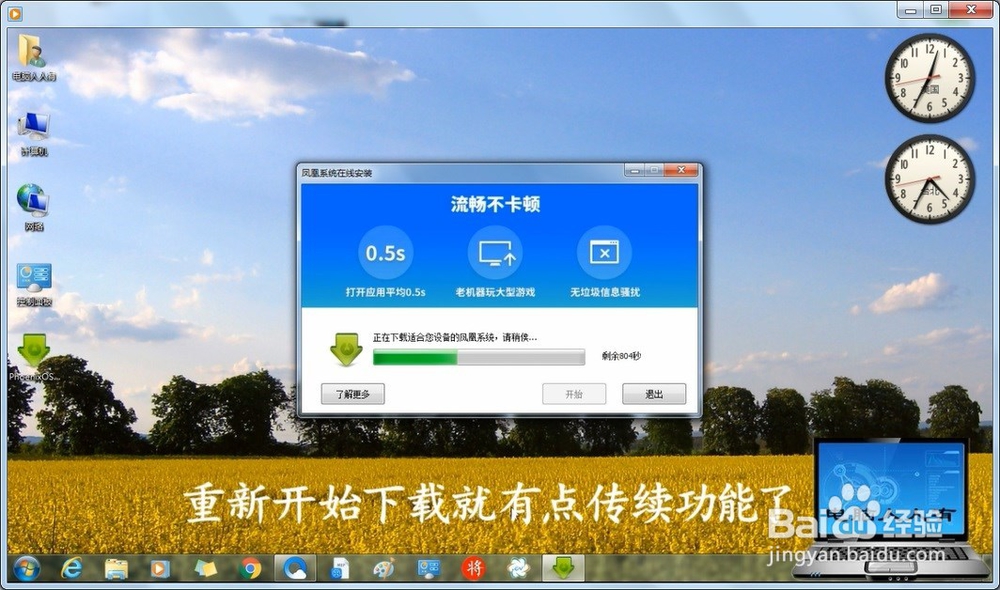Screen dimensions: 1000x590
Task: Click the 正在下载适合您设备的凤凰系统 status text
Action: point(455,337)
